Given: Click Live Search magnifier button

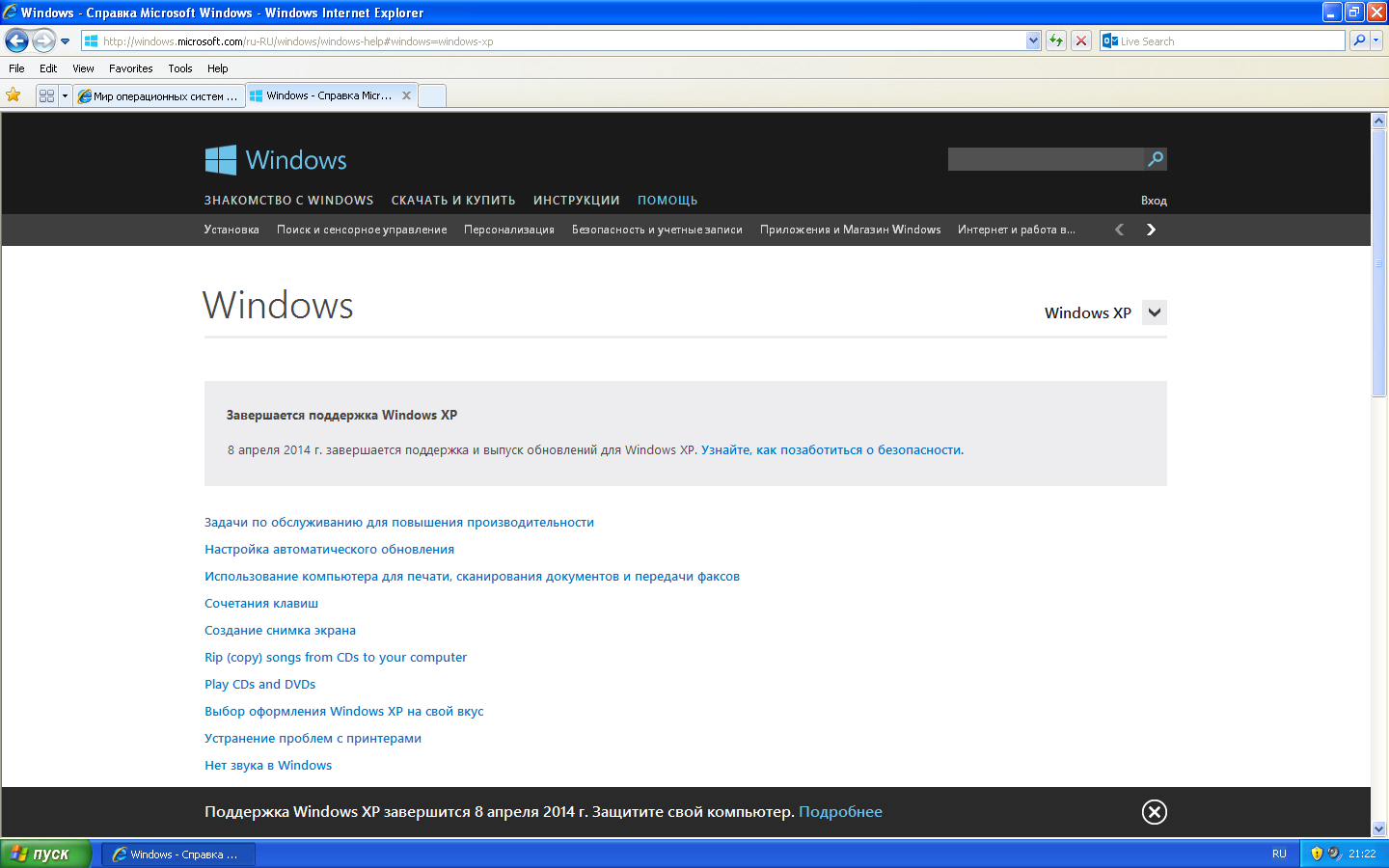Looking at the screenshot, I should click(1358, 41).
